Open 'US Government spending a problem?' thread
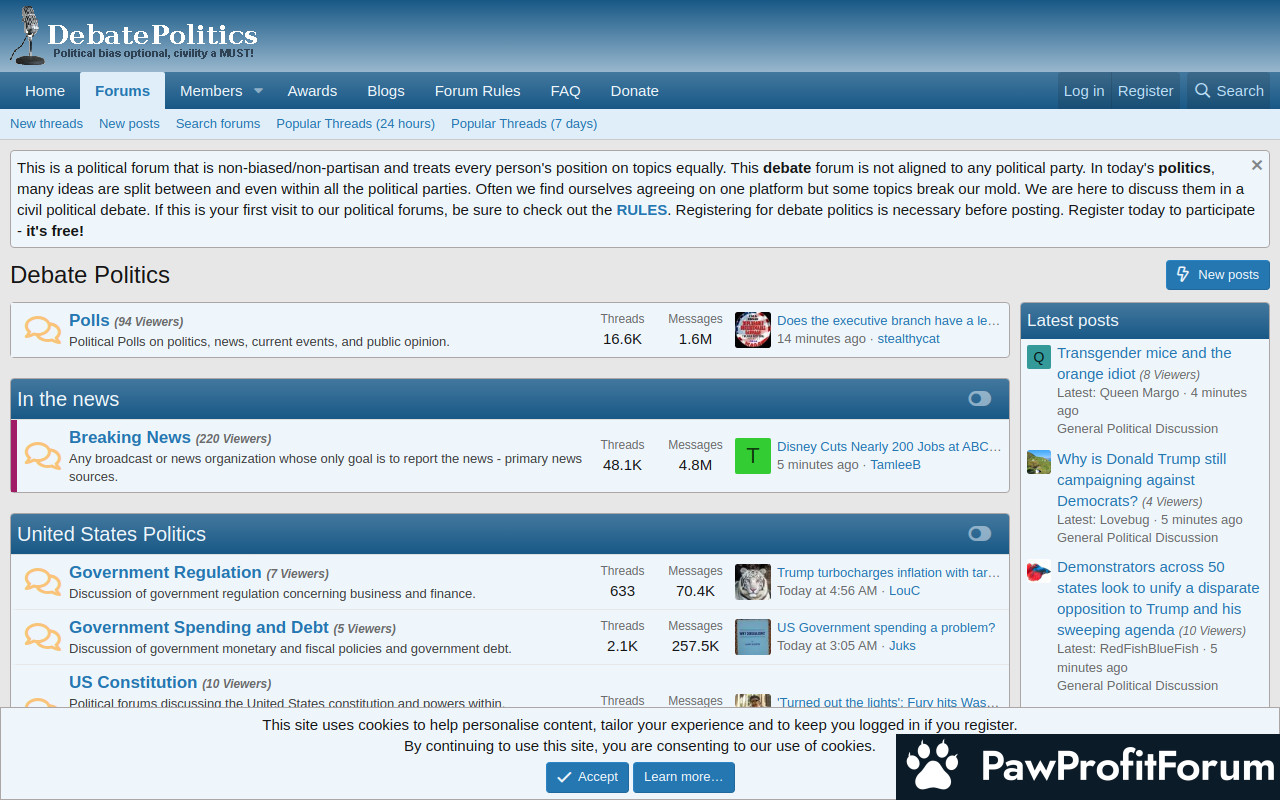1280x800 pixels. 886,628
